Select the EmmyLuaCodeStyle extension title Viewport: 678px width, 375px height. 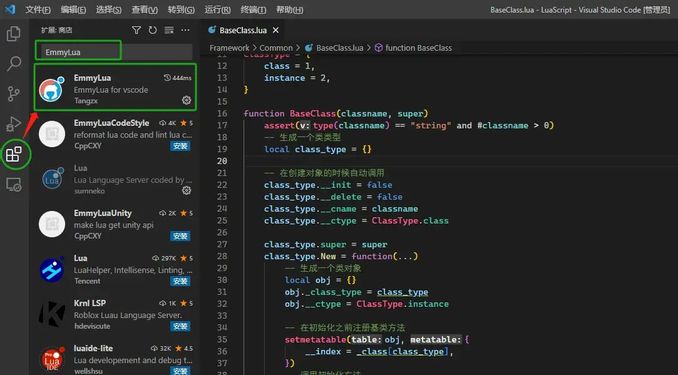click(x=111, y=123)
